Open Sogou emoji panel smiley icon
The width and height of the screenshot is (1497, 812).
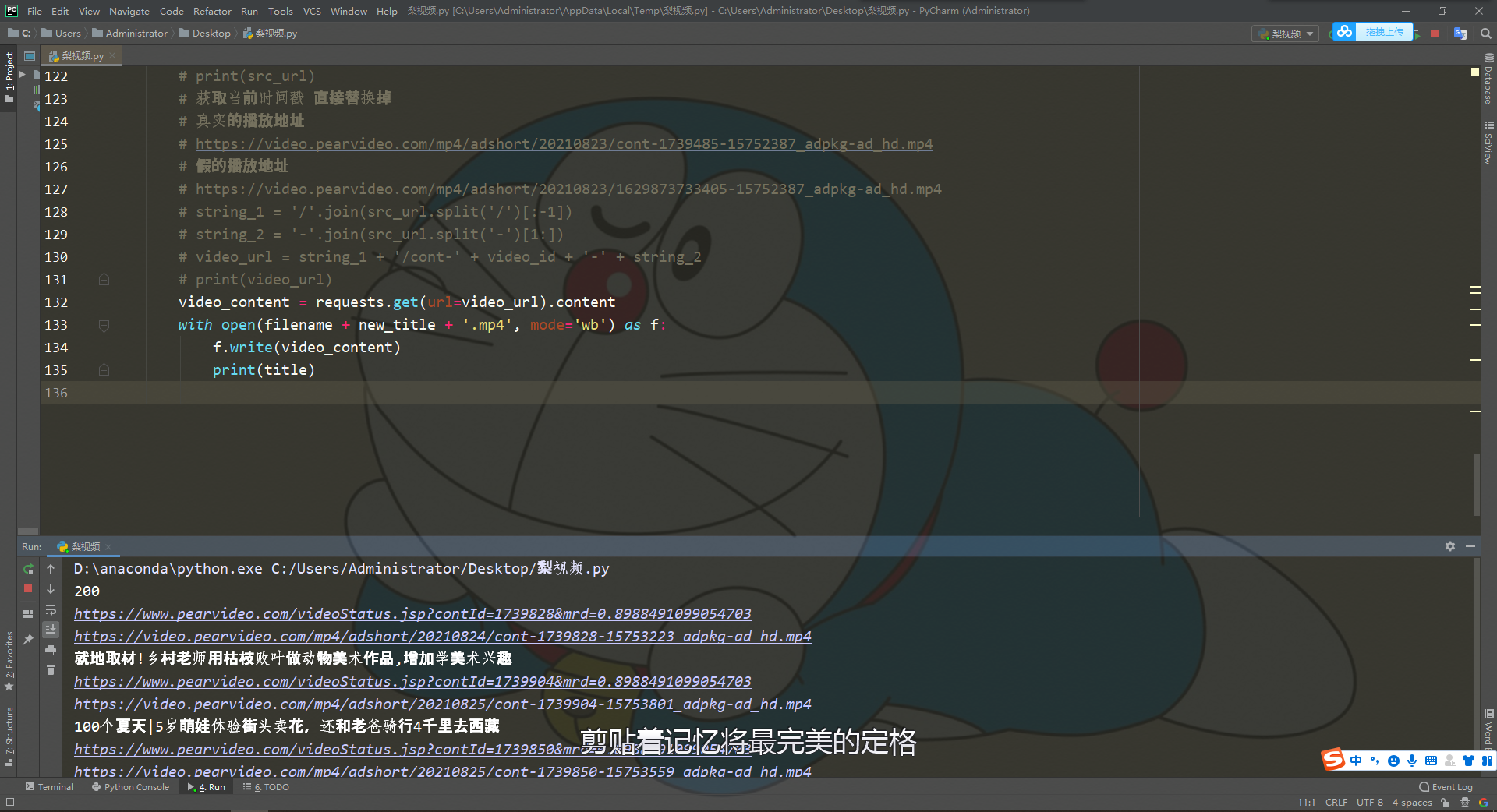tap(1393, 761)
